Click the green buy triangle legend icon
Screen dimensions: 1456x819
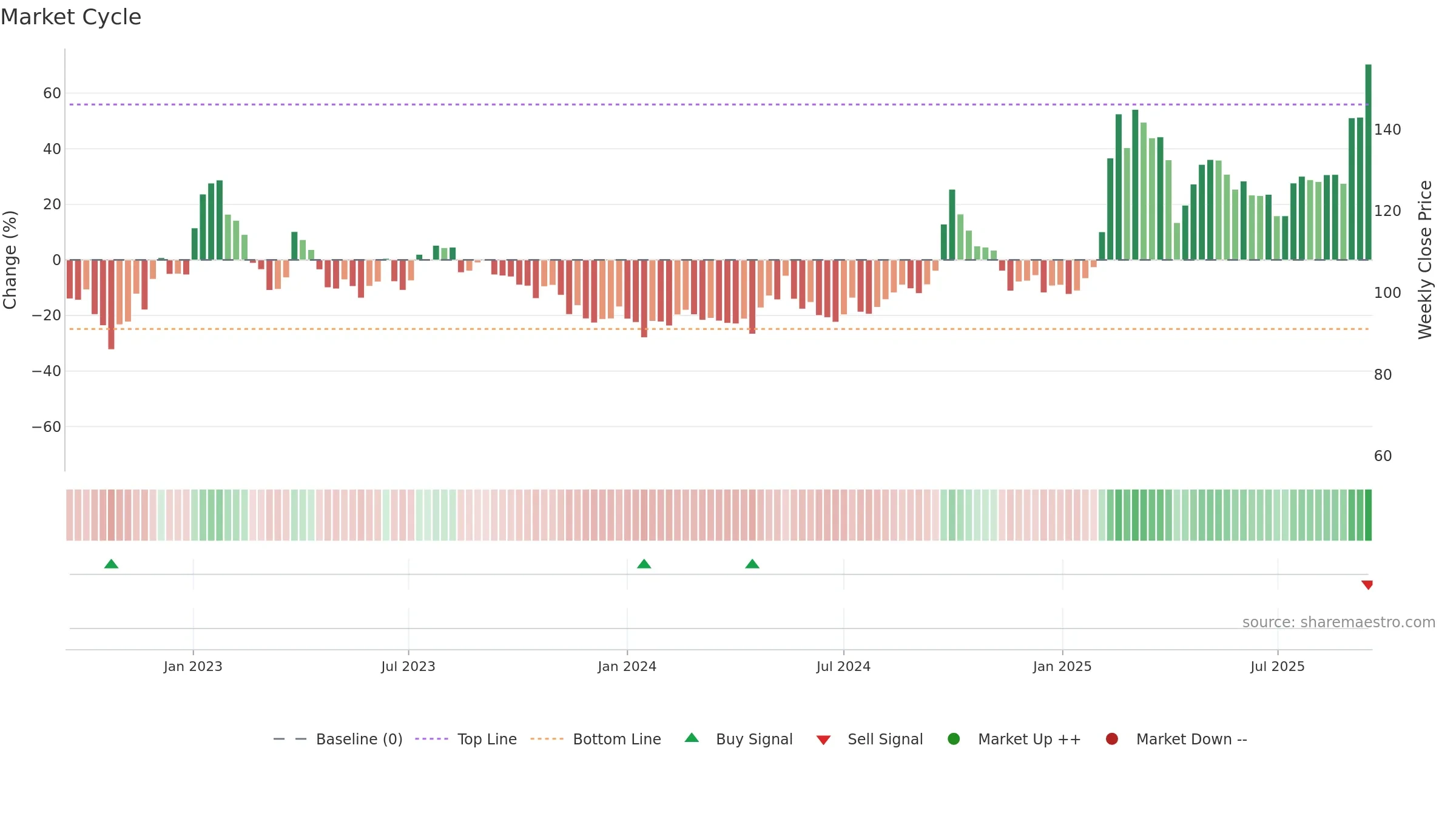(x=692, y=738)
